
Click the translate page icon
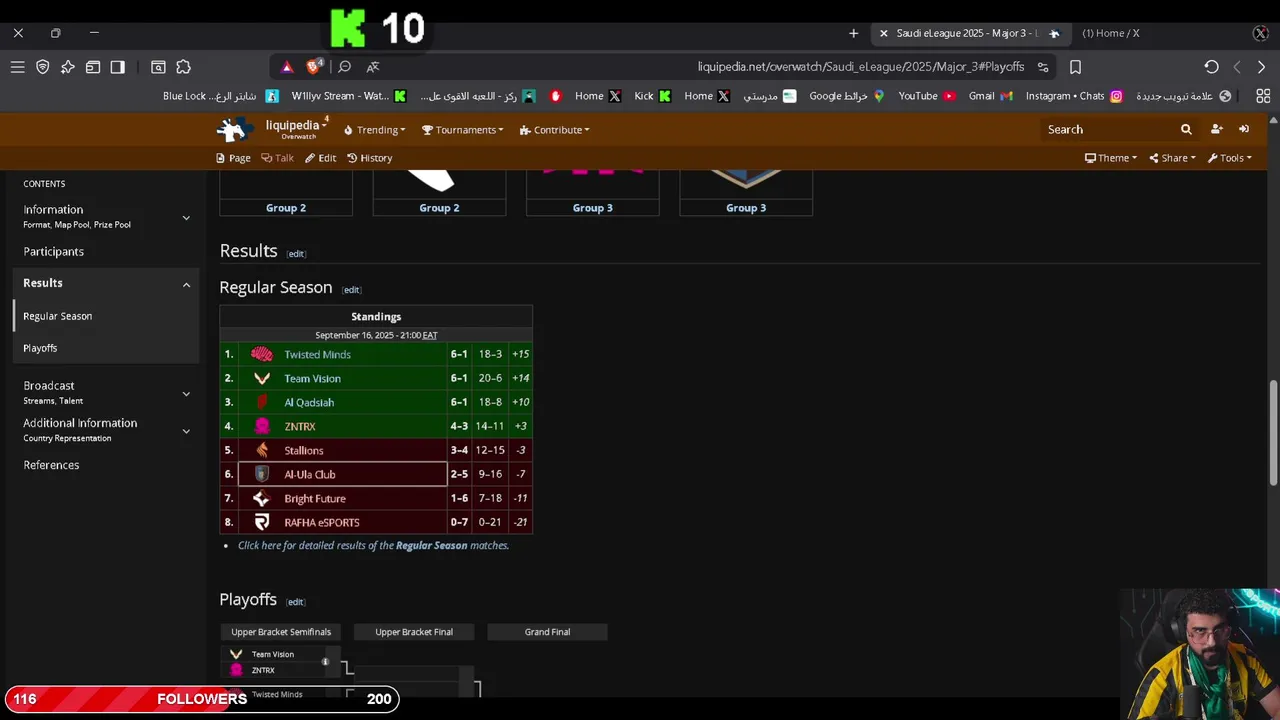[373, 67]
